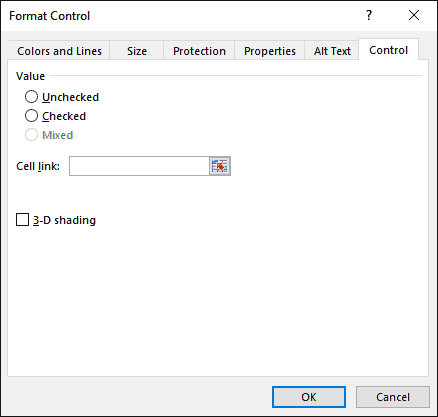
Task: Open help with the question mark icon
Action: [369, 15]
